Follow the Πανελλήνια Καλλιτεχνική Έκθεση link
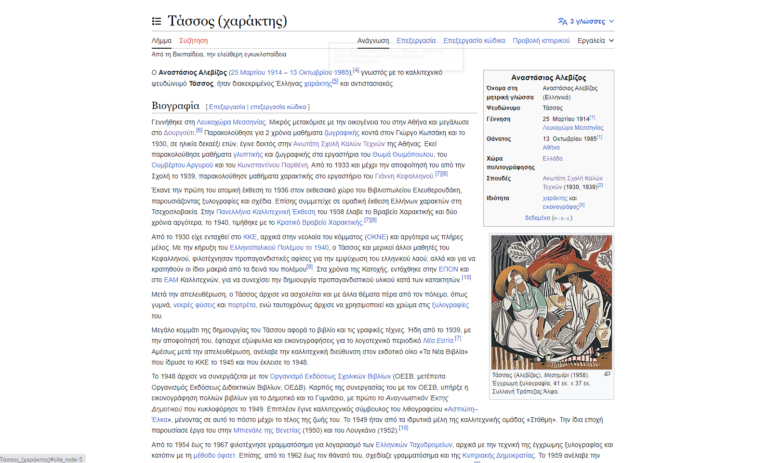Viewport: 768px width, 463px height. click(x=265, y=212)
